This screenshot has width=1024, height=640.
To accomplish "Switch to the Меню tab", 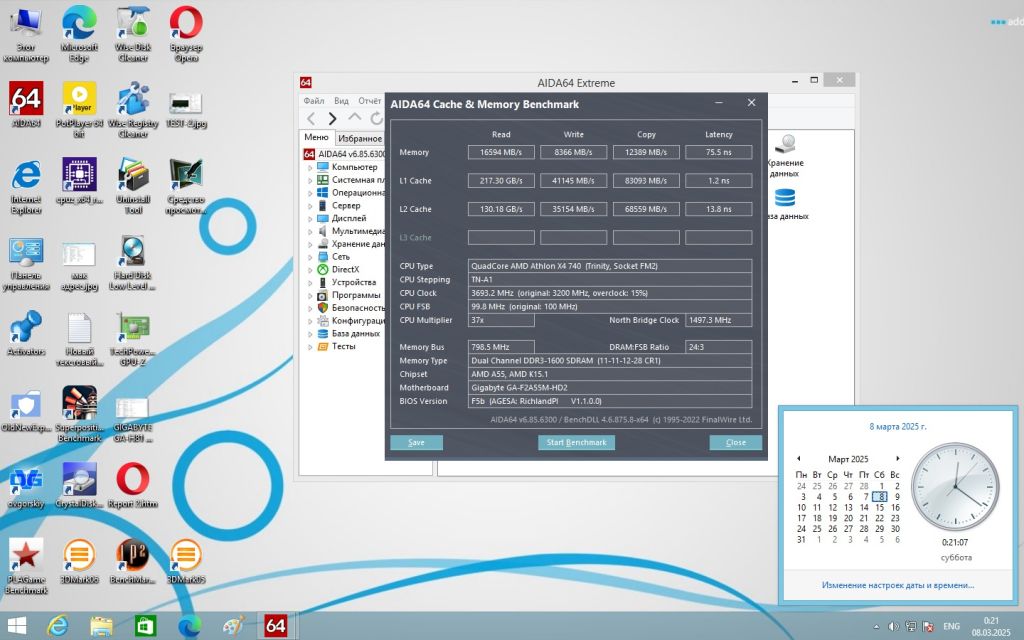I will point(316,137).
